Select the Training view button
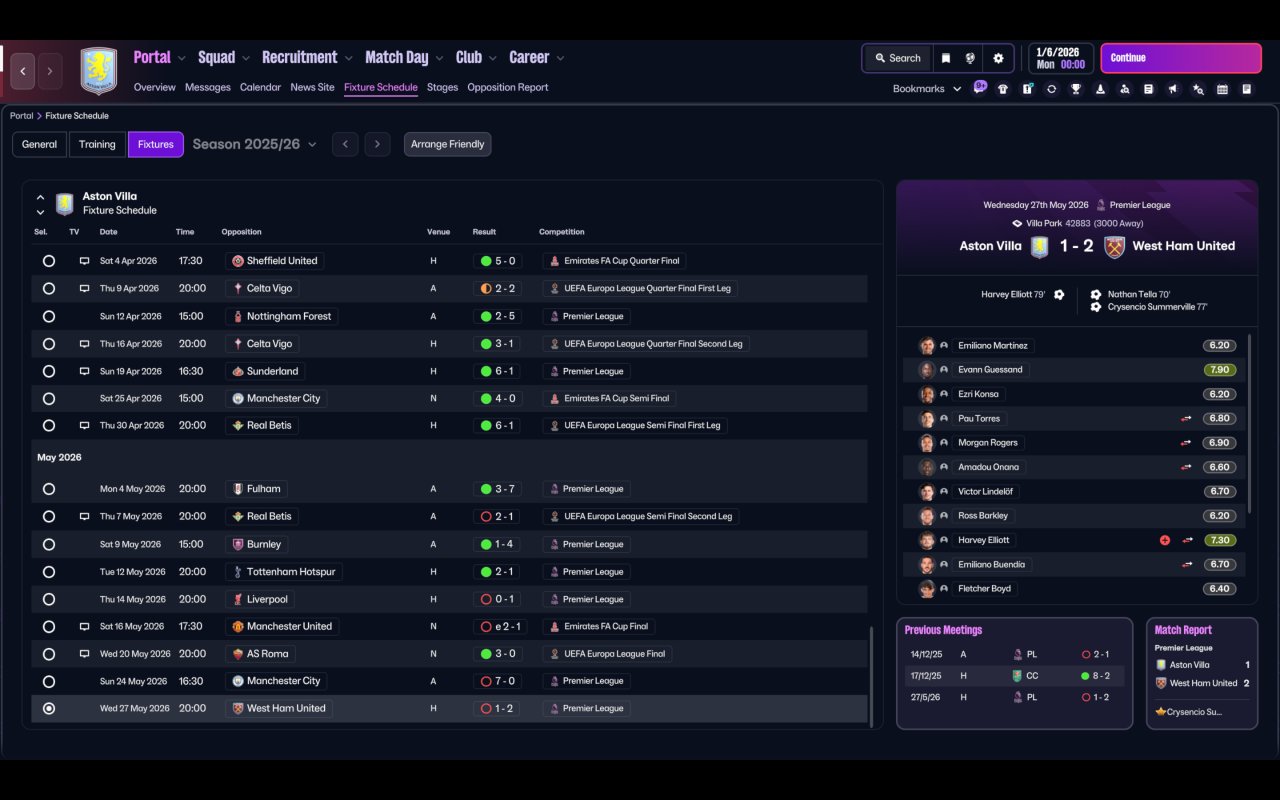The image size is (1280, 800). click(x=97, y=144)
